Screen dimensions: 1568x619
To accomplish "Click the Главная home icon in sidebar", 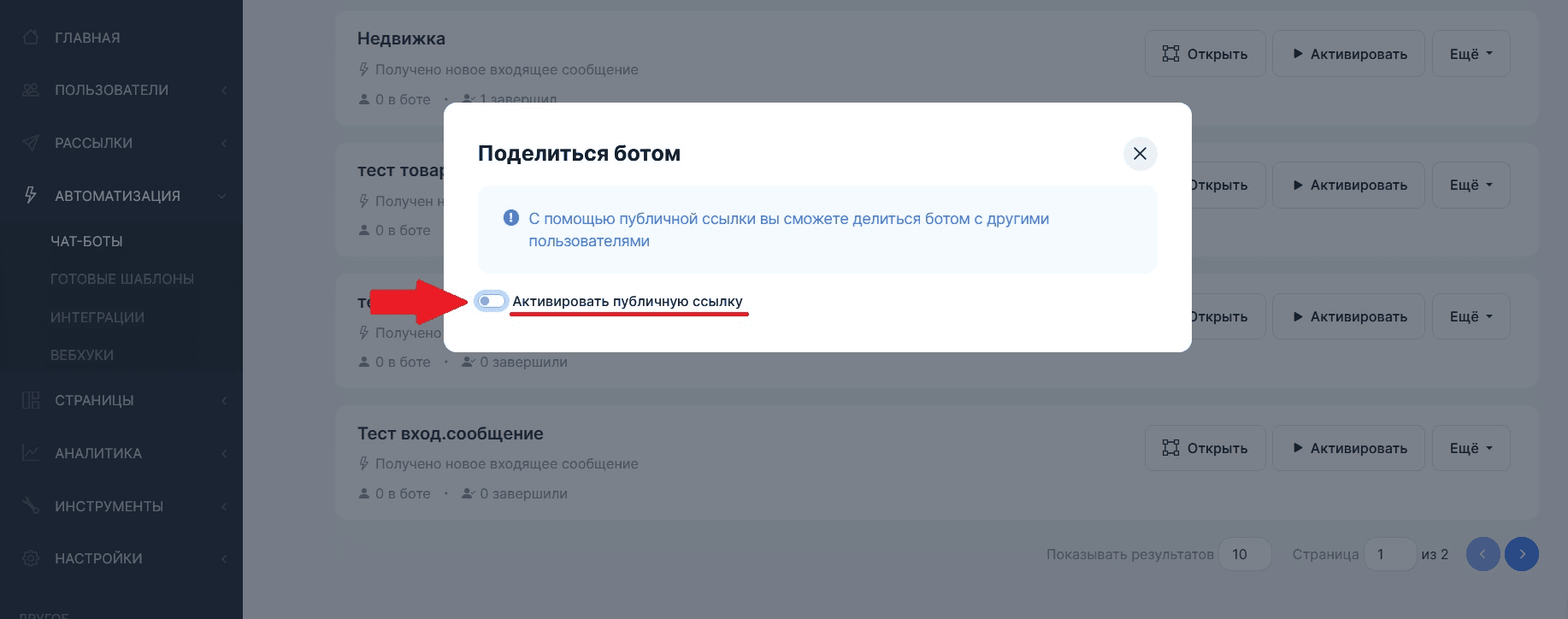I will tap(31, 38).
